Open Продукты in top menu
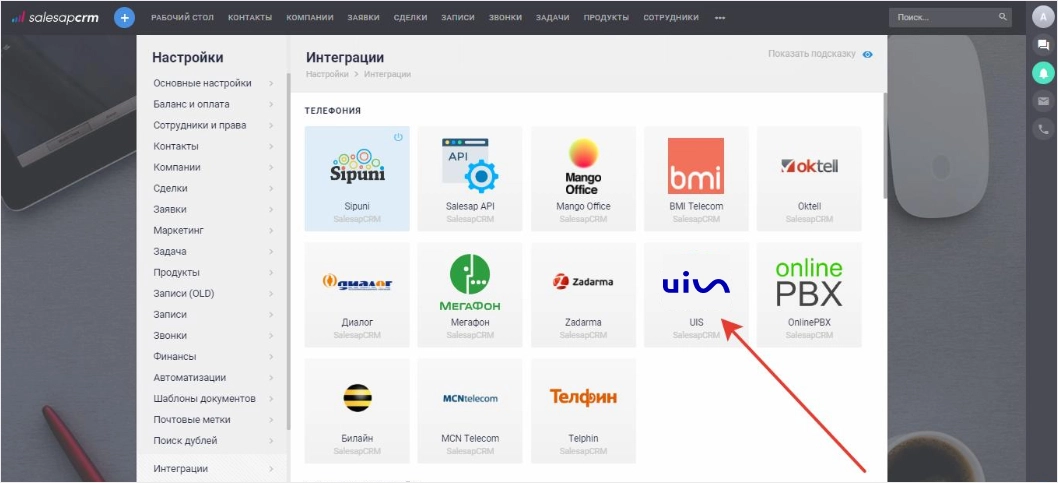 coord(606,18)
